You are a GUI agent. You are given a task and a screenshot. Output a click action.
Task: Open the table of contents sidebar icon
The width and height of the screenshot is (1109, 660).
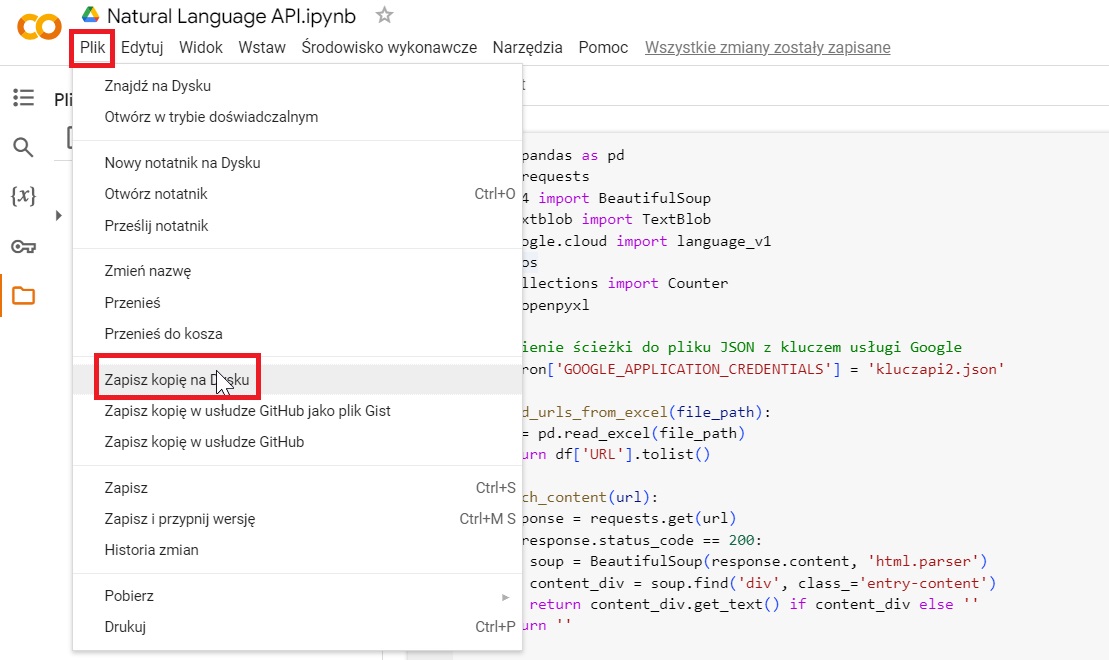click(x=23, y=96)
